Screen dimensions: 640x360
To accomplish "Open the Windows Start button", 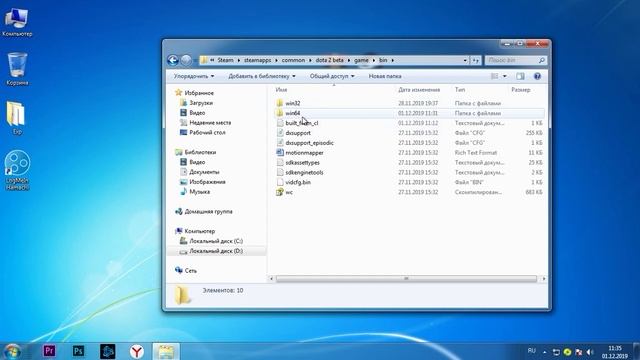I will click(13, 351).
